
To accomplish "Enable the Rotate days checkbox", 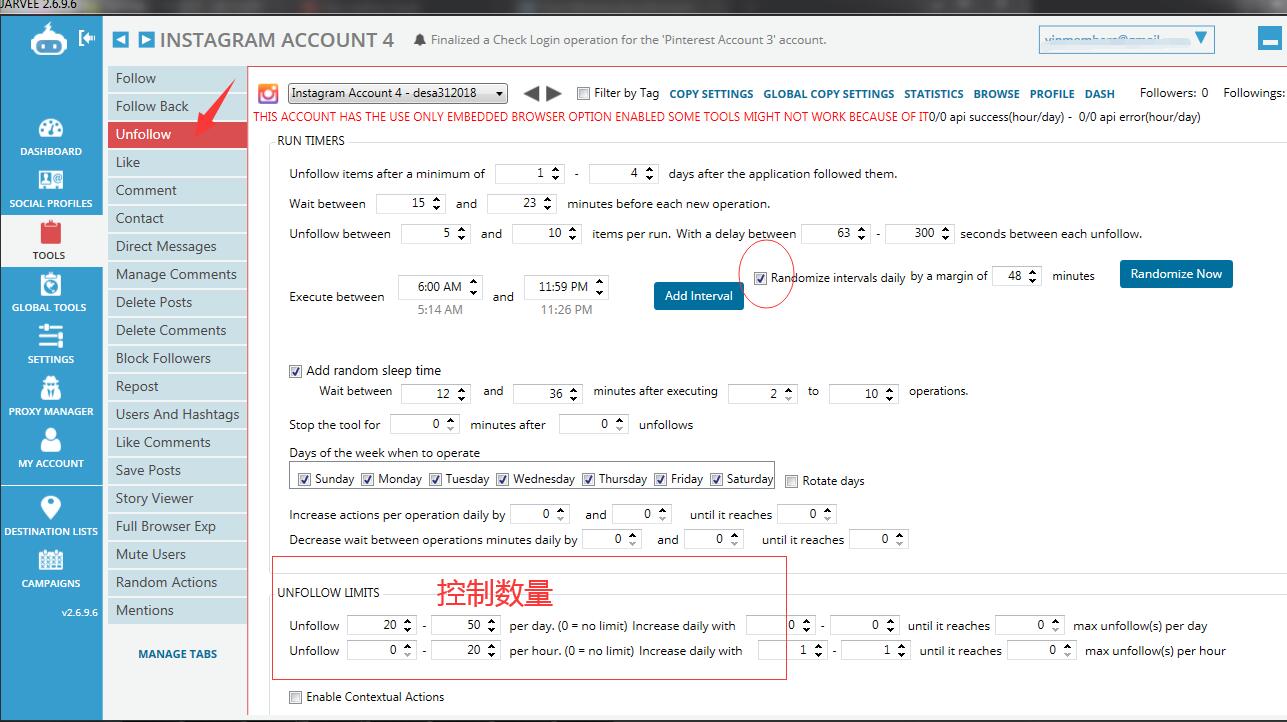I will 792,481.
